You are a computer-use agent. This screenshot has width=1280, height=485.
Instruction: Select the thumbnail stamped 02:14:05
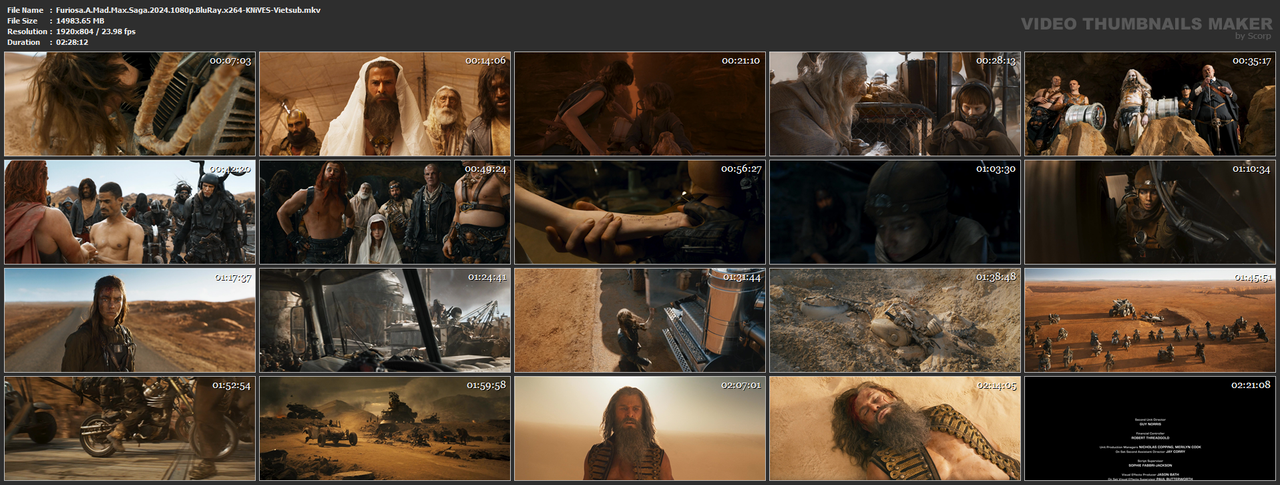tap(895, 428)
